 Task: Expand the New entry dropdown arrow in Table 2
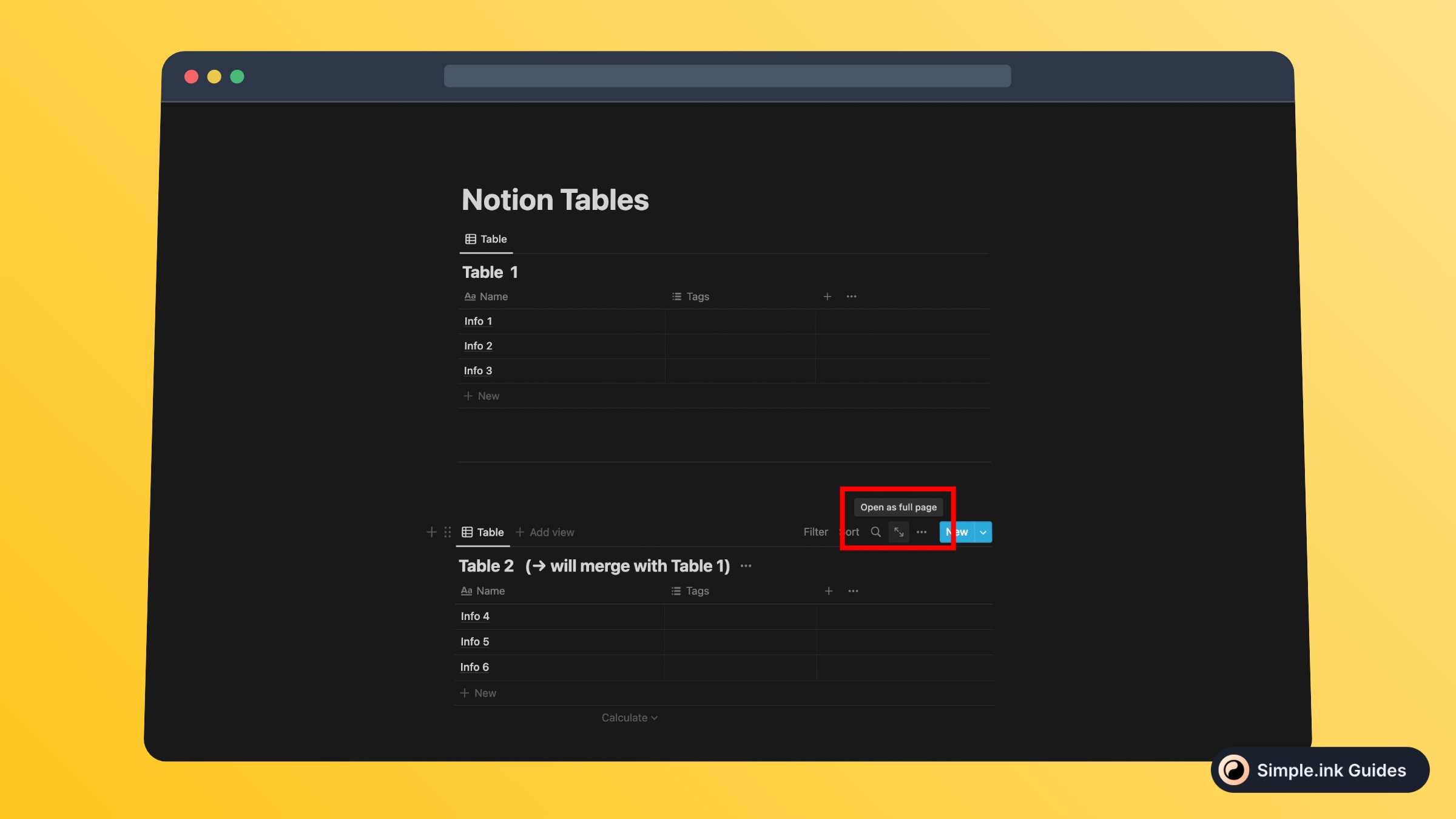click(x=983, y=532)
